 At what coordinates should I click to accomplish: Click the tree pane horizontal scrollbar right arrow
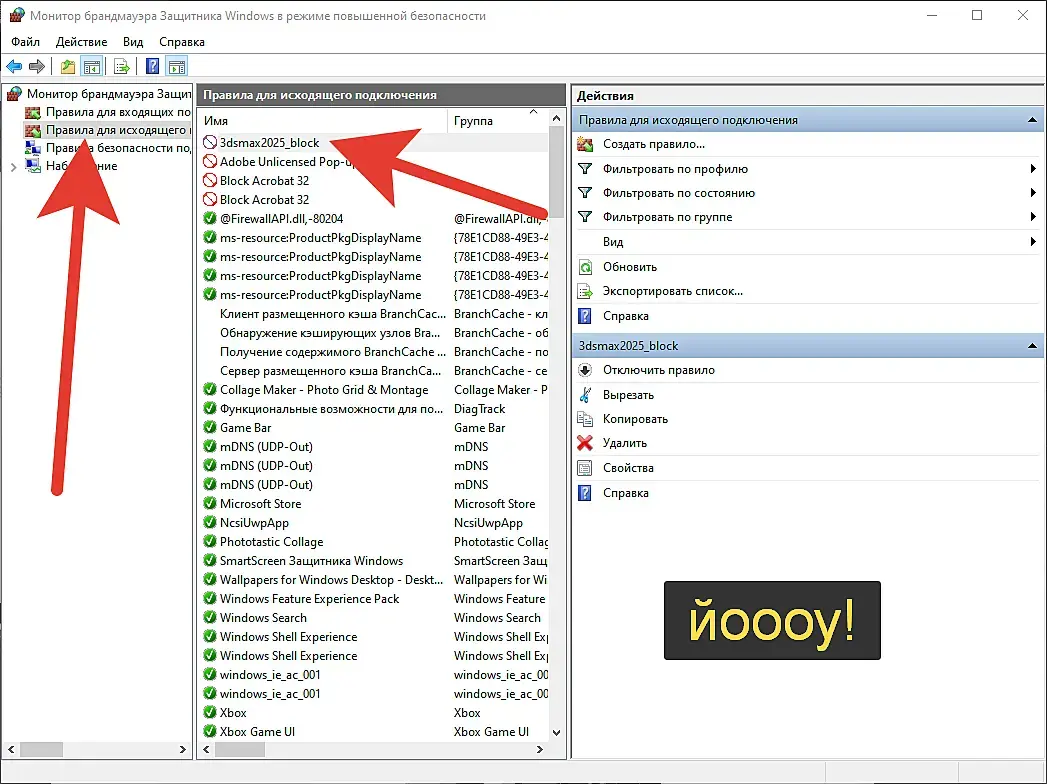coord(183,749)
